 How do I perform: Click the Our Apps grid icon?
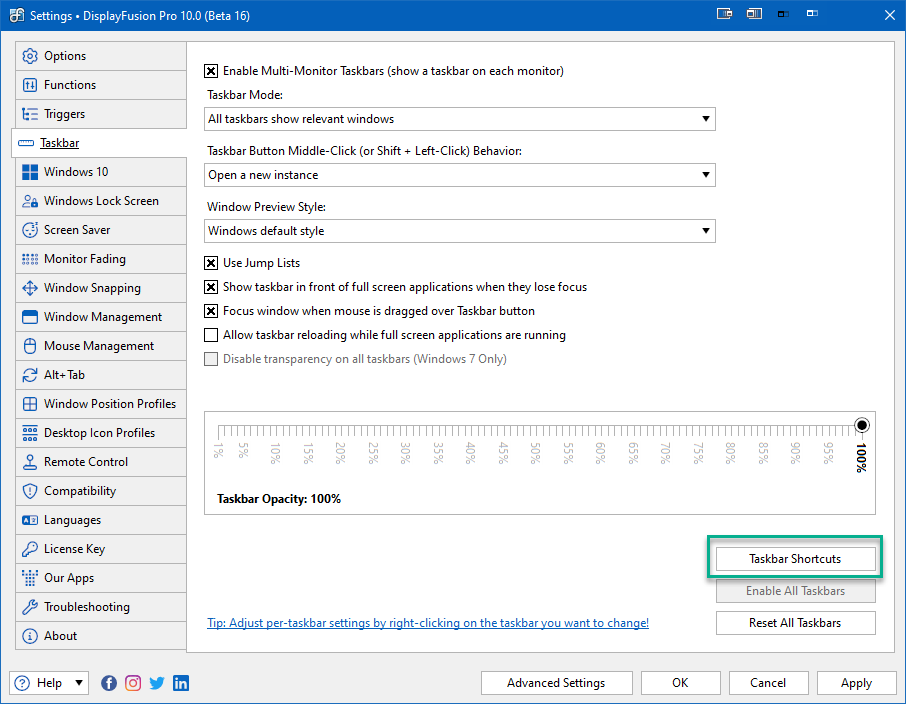point(29,577)
